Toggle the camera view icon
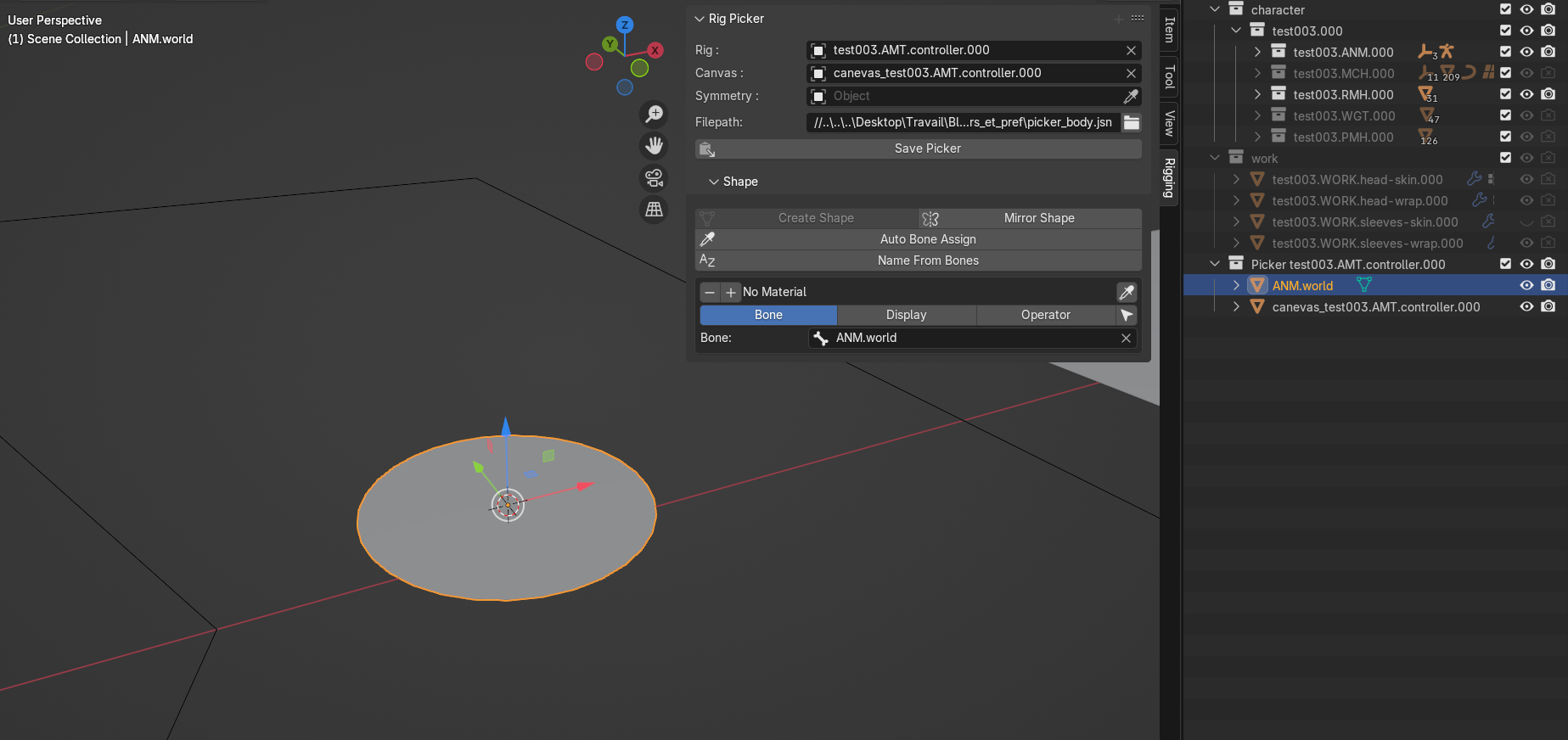 (654, 178)
